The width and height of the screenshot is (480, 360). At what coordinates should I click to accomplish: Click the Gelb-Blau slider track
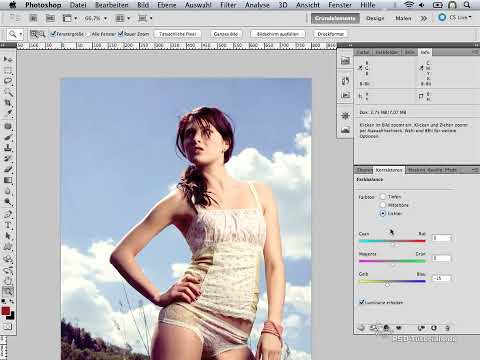pos(392,281)
